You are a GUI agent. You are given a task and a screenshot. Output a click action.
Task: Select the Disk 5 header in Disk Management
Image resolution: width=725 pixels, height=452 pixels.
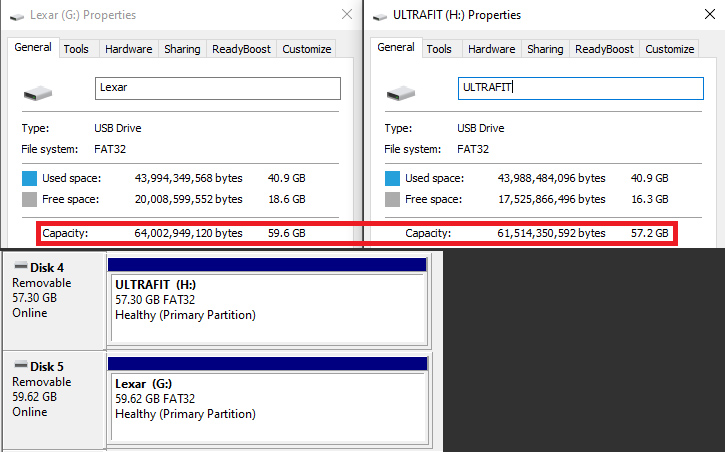pyautogui.click(x=55, y=400)
